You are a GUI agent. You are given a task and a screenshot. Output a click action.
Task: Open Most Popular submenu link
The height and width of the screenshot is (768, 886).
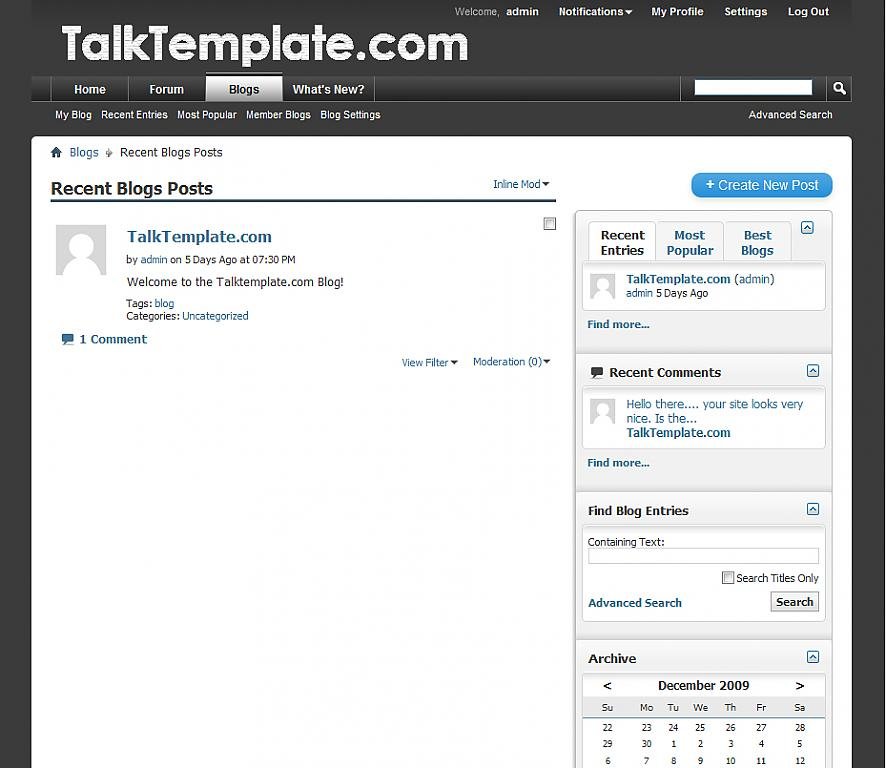pyautogui.click(x=207, y=115)
